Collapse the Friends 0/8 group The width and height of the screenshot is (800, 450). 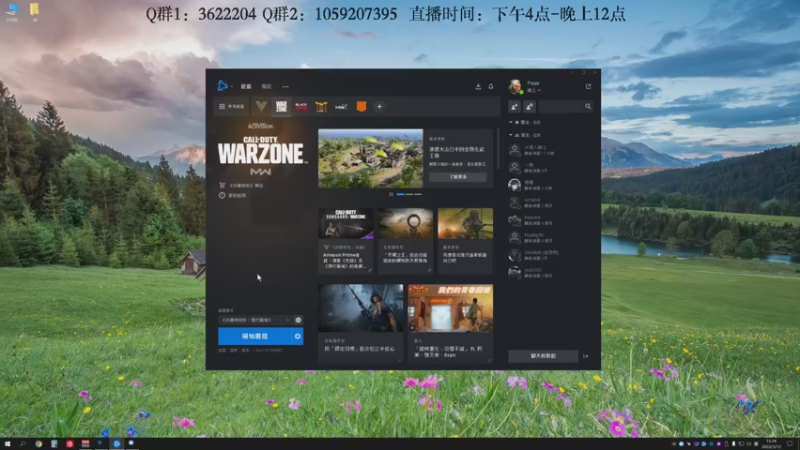click(x=526, y=135)
